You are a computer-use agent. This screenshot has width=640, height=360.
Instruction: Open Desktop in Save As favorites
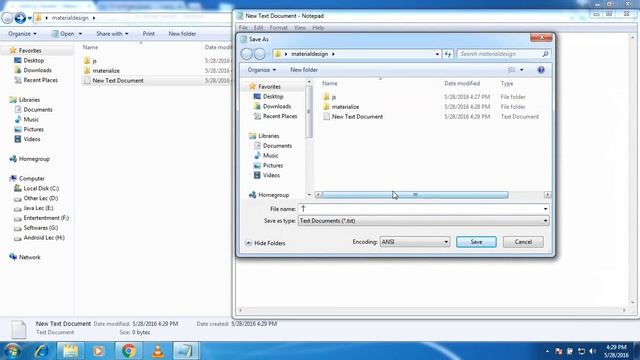tap(273, 96)
